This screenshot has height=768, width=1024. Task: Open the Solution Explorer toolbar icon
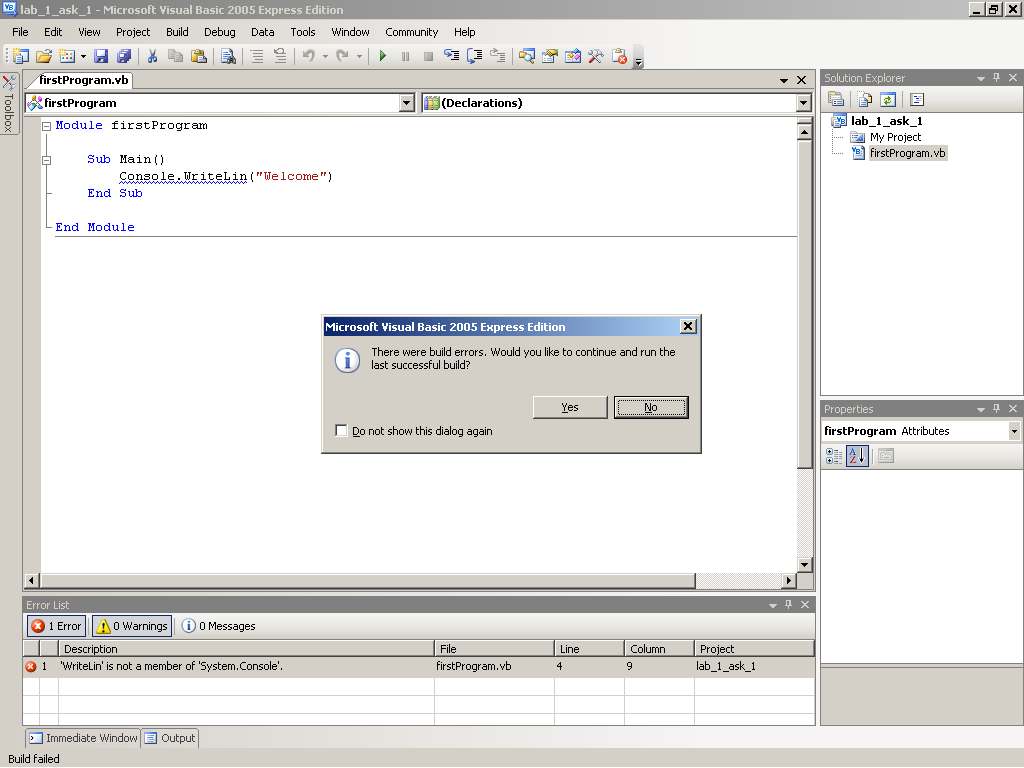coord(526,56)
